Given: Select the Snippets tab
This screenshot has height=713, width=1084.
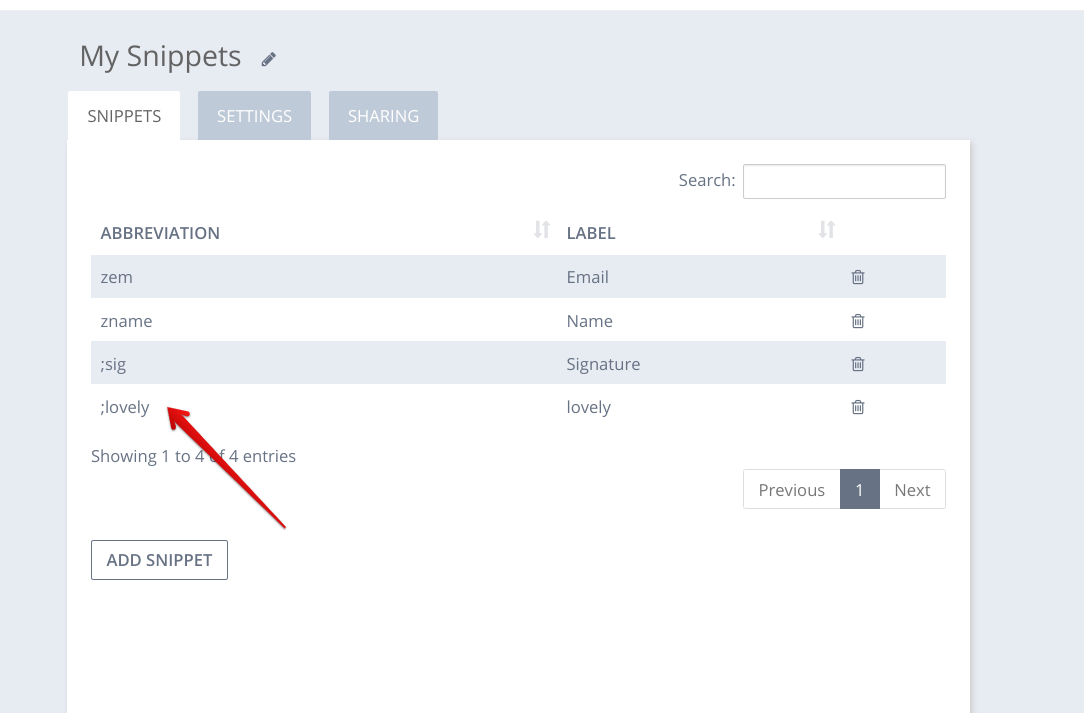Looking at the screenshot, I should click(x=124, y=116).
